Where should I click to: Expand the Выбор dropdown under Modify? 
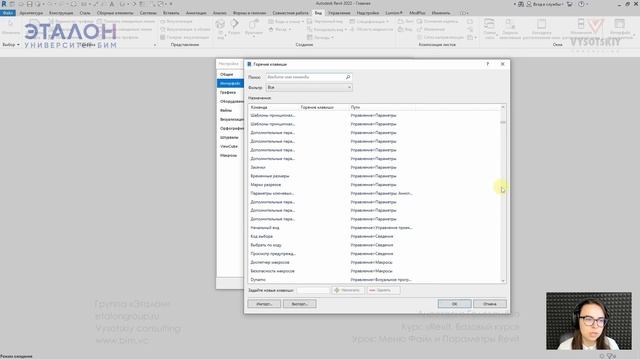point(11,44)
